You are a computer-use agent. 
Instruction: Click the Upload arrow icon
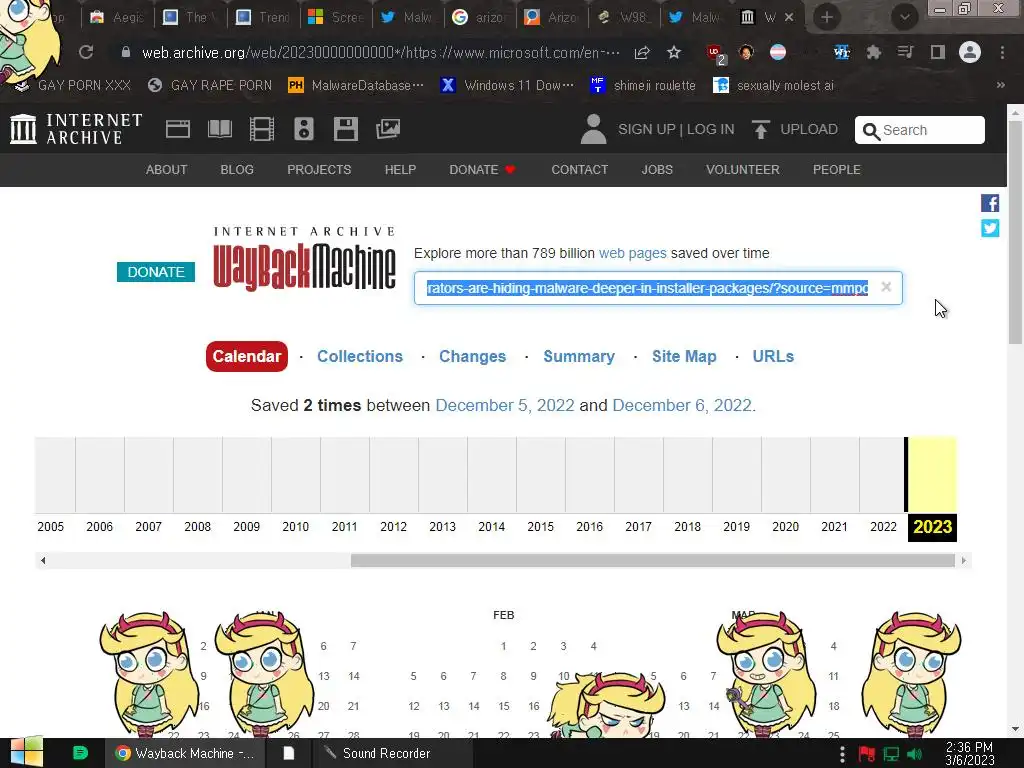click(x=760, y=129)
